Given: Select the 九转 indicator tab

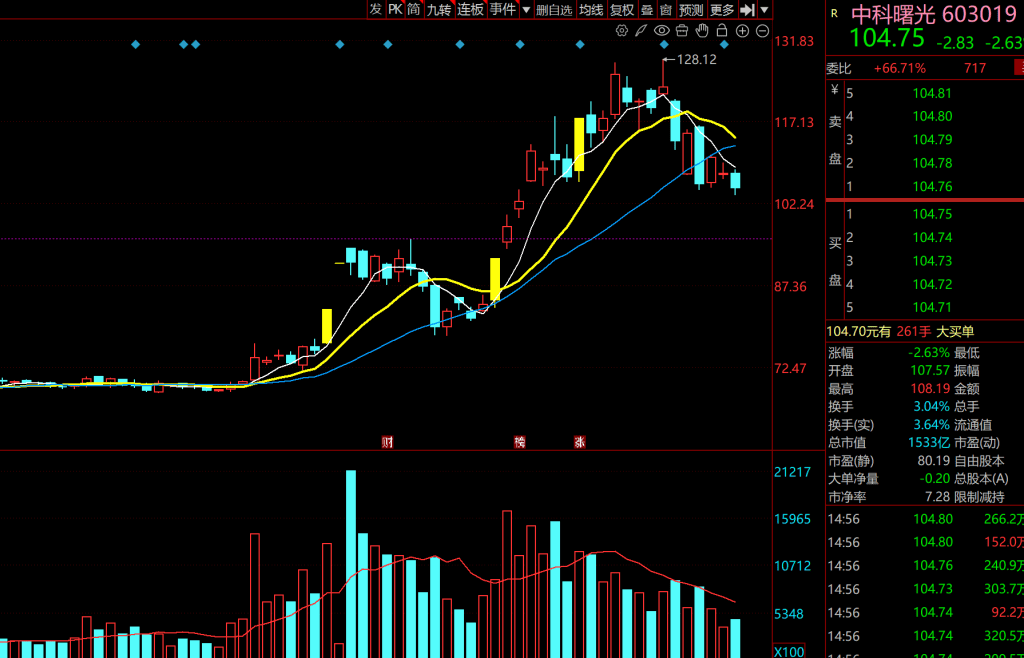Looking at the screenshot, I should (x=439, y=9).
